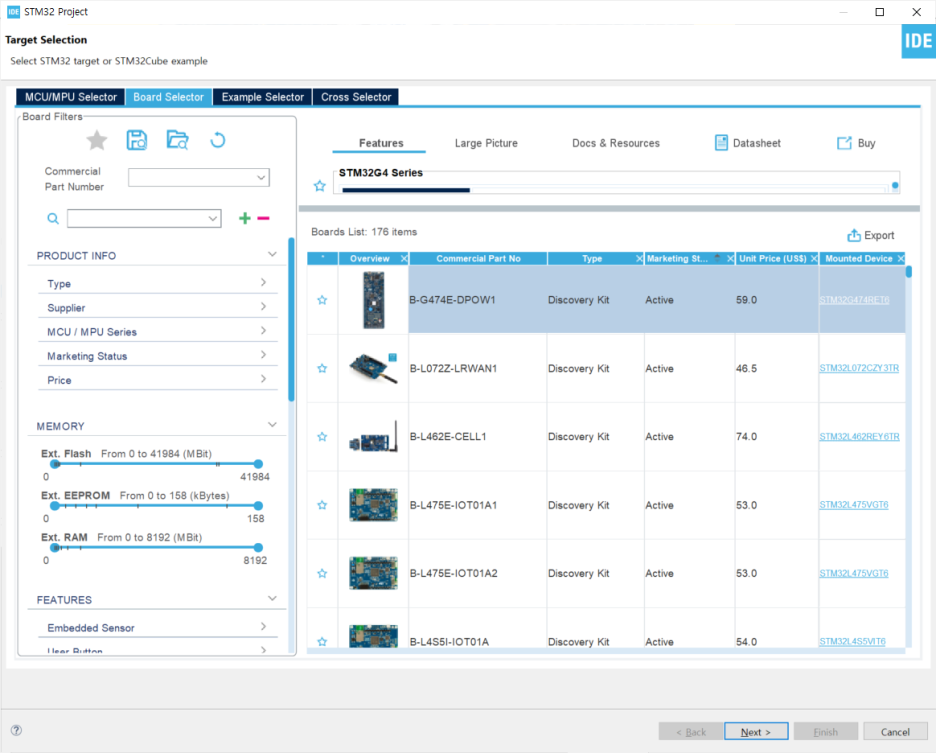
Task: Close the Overview column with its X
Action: pyautogui.click(x=404, y=259)
